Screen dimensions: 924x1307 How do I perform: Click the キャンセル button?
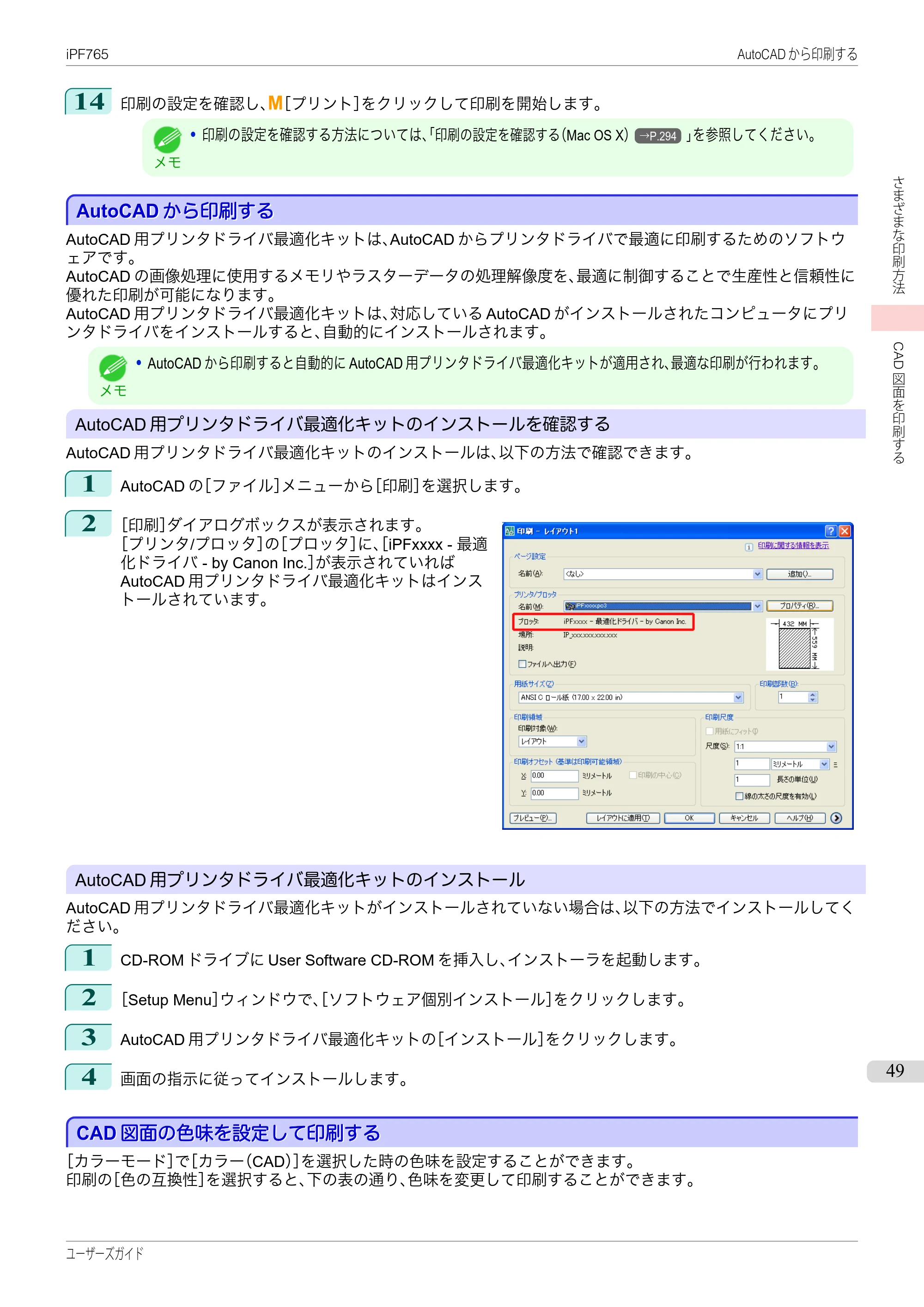[x=744, y=818]
